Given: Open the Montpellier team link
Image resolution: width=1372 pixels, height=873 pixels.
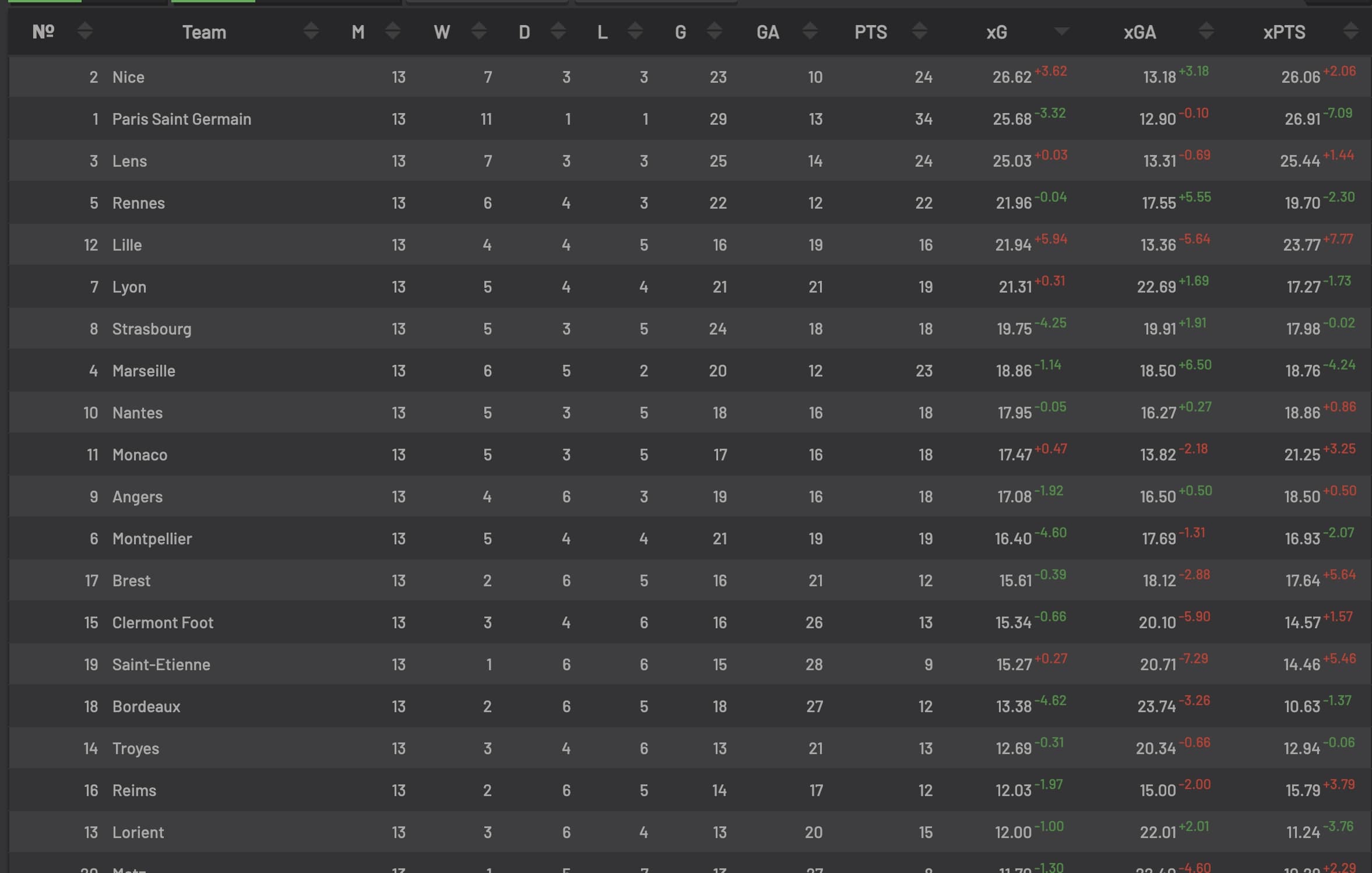Looking at the screenshot, I should [152, 538].
